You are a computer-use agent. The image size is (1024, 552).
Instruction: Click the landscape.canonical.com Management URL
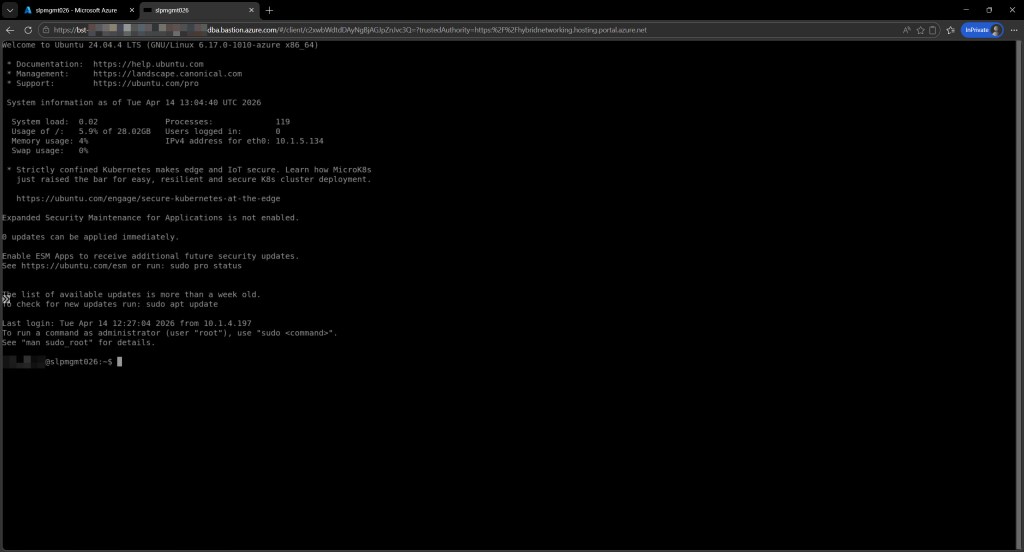[x=167, y=73]
